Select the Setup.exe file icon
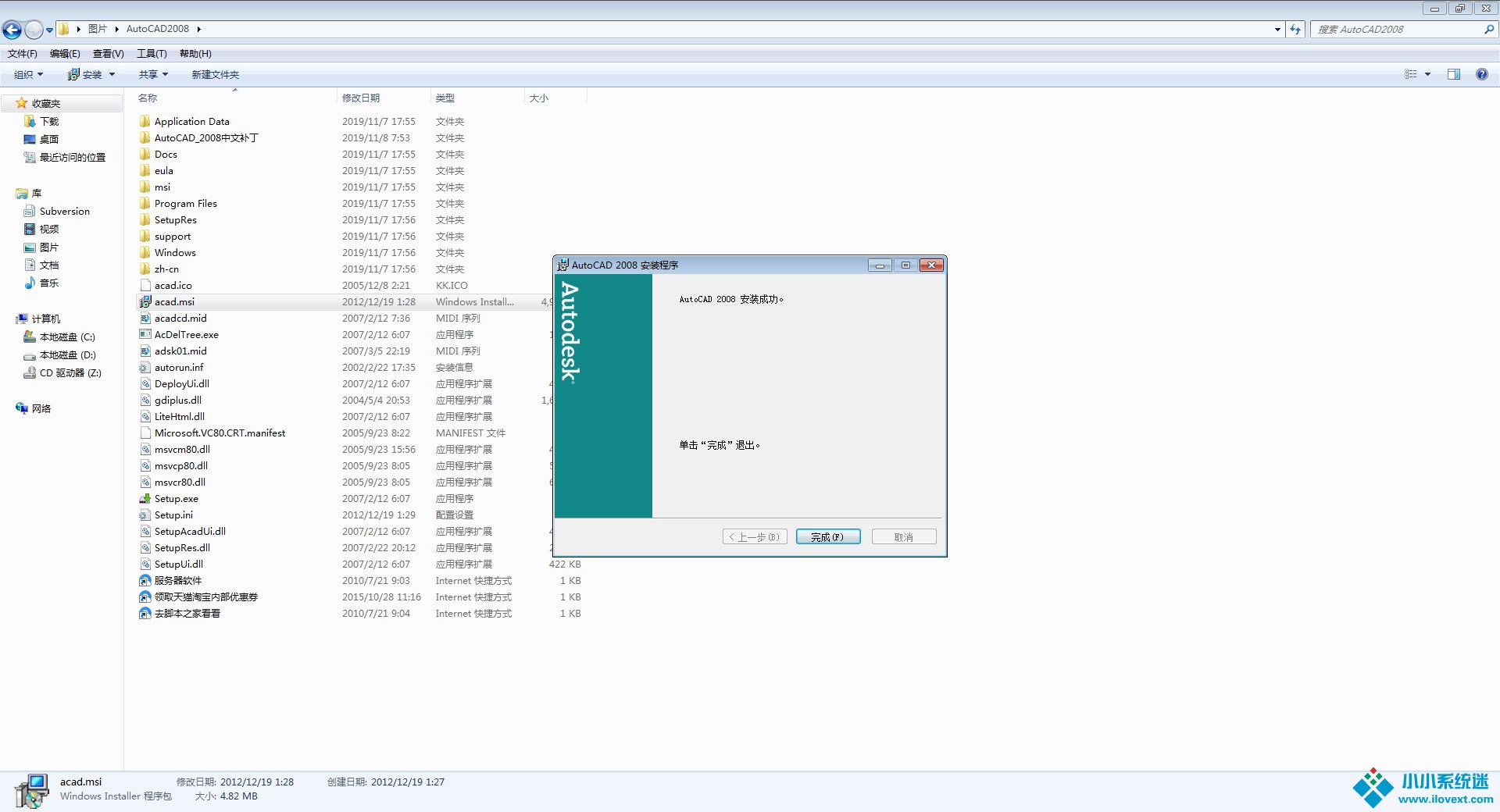Viewport: 1500px width, 812px height. pyautogui.click(x=145, y=499)
